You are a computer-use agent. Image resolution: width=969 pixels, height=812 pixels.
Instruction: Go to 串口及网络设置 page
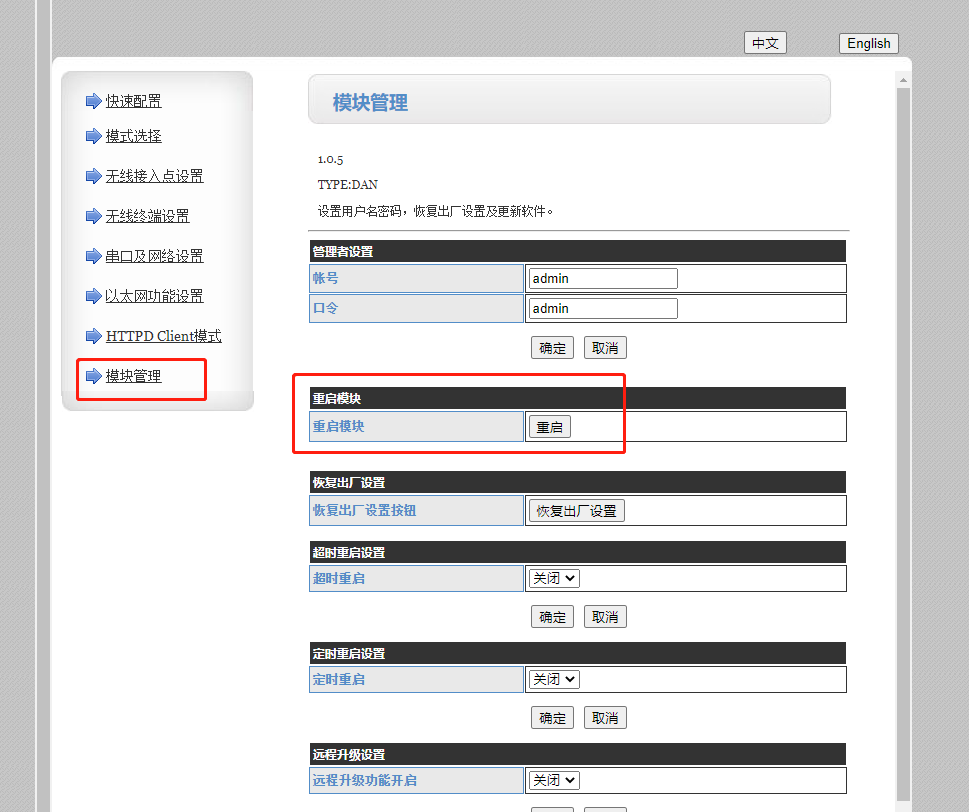pyautogui.click(x=154, y=256)
